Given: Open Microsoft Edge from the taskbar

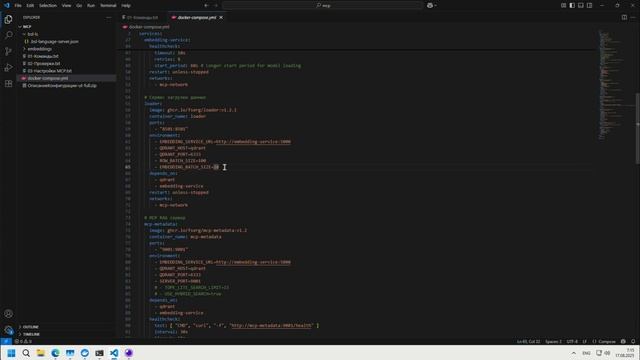Looking at the screenshot, I should tap(56, 353).
